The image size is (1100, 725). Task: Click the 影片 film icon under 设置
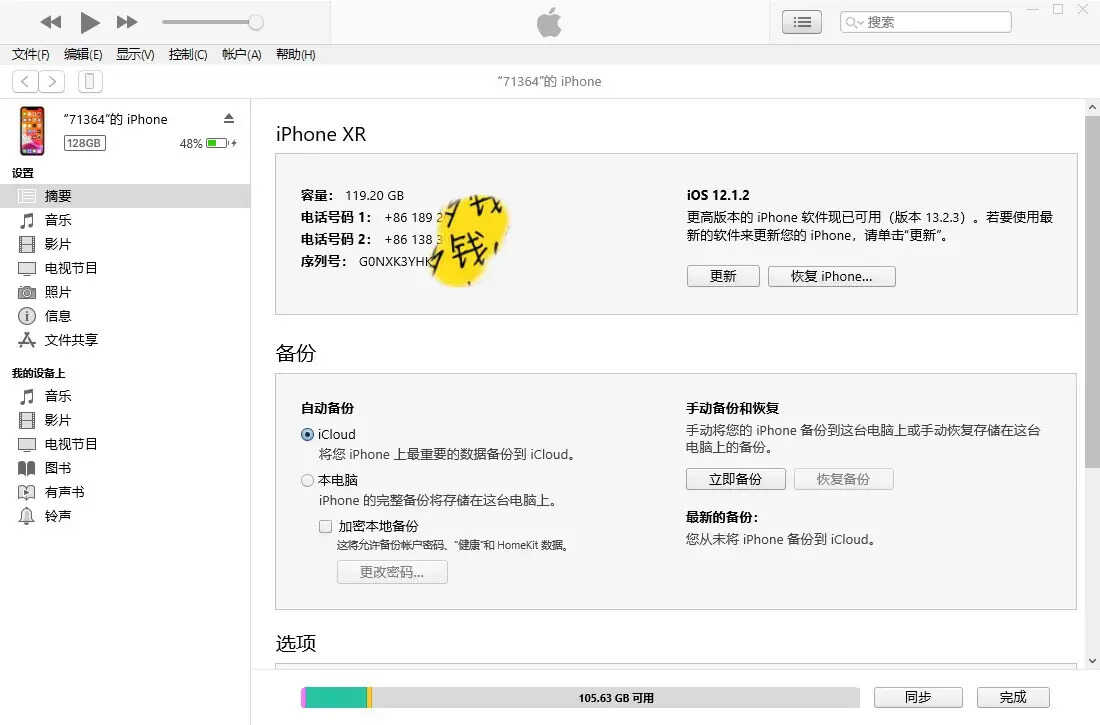27,244
